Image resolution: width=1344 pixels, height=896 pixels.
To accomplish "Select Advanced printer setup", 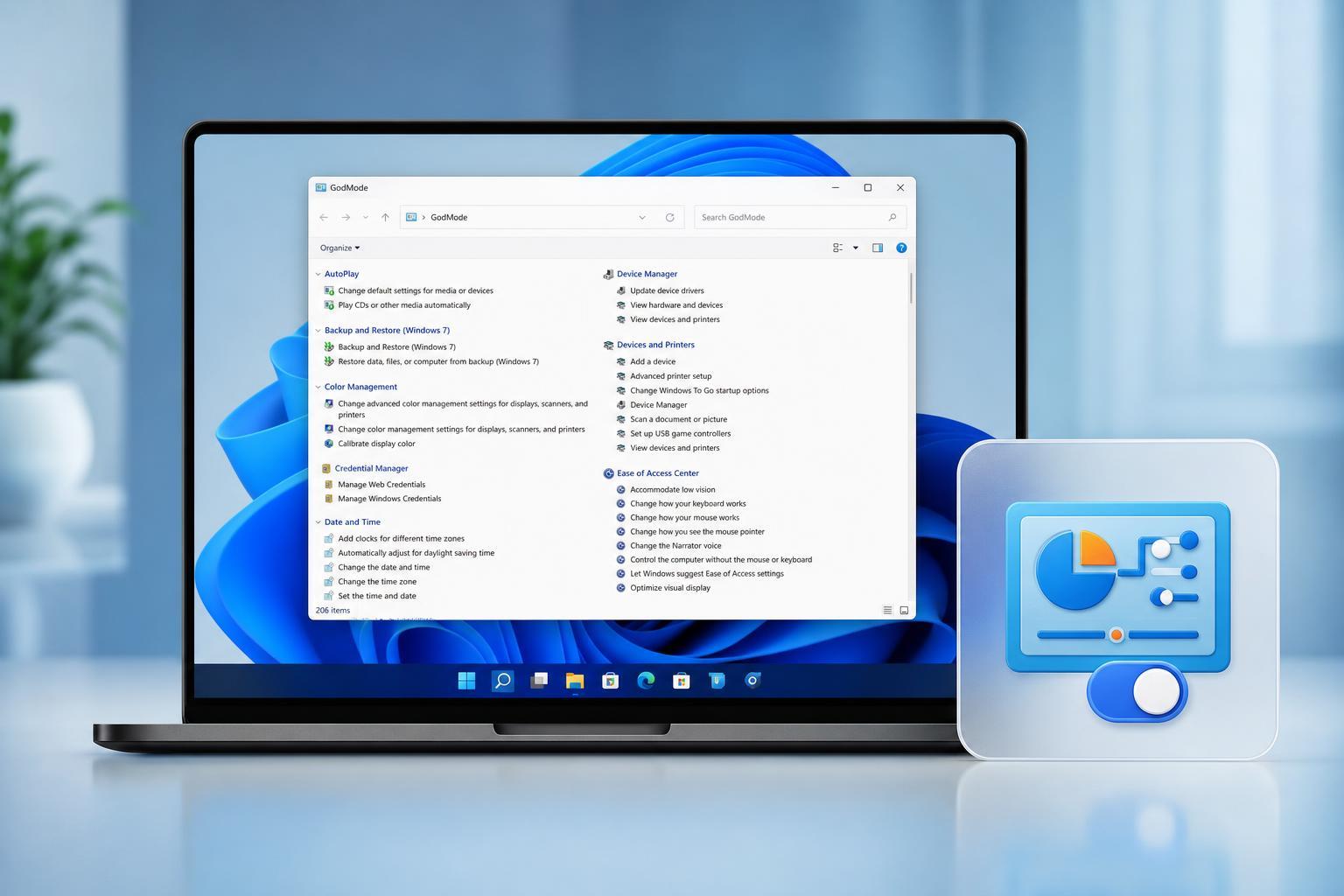I will coord(671,376).
